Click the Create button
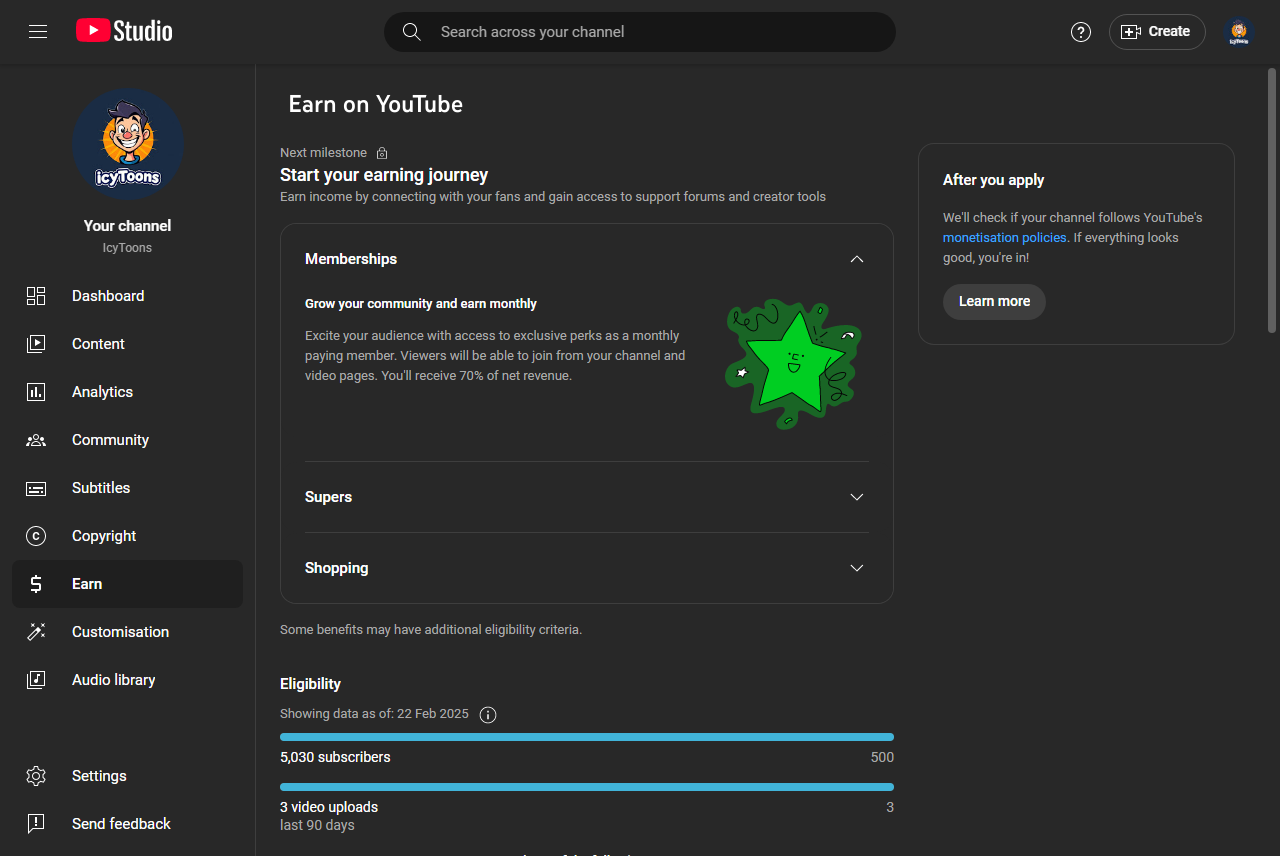The width and height of the screenshot is (1280, 856). 1157,32
